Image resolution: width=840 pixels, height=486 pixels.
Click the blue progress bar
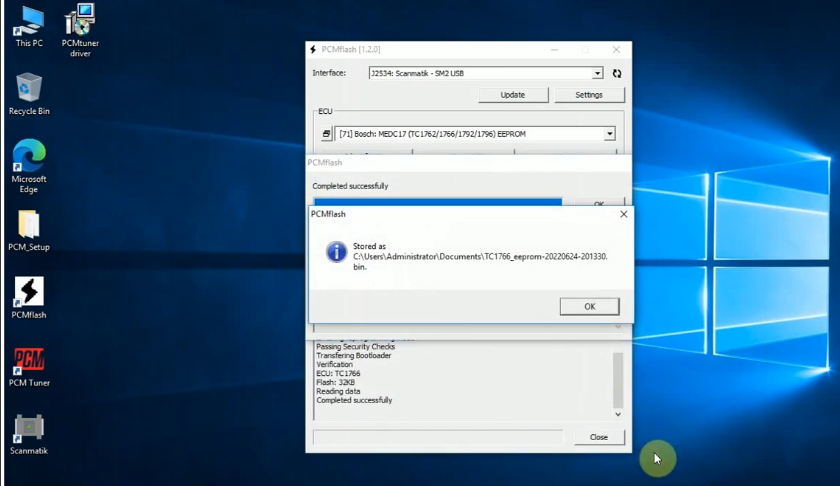point(438,202)
